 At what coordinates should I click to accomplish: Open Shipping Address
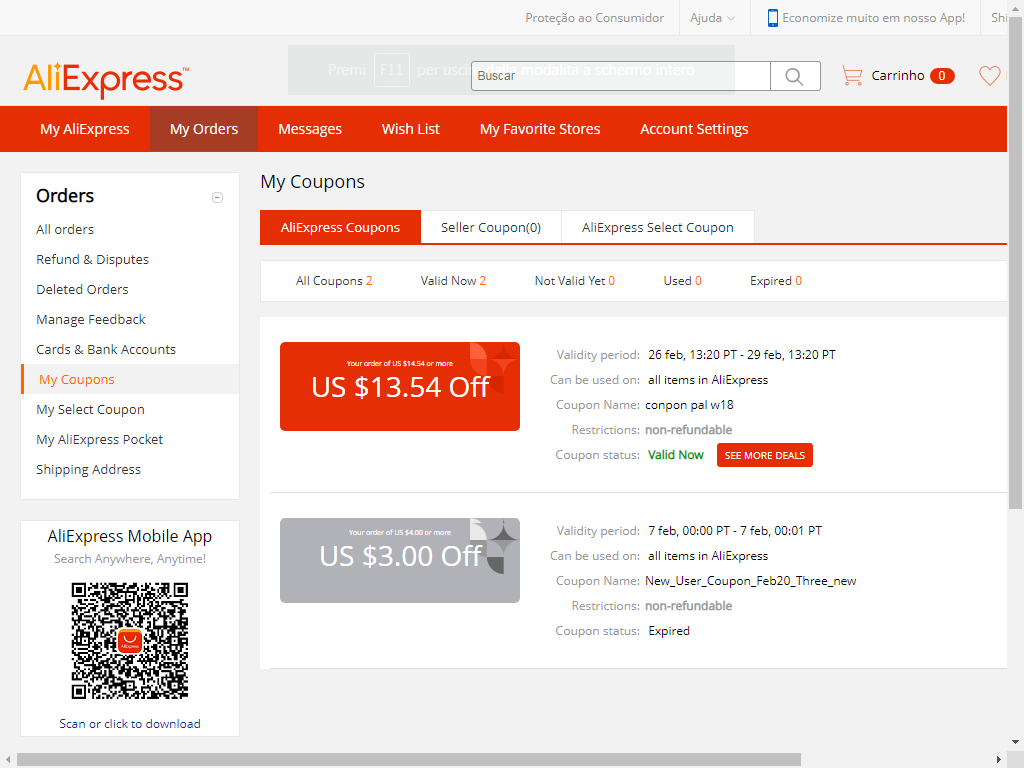tap(88, 470)
